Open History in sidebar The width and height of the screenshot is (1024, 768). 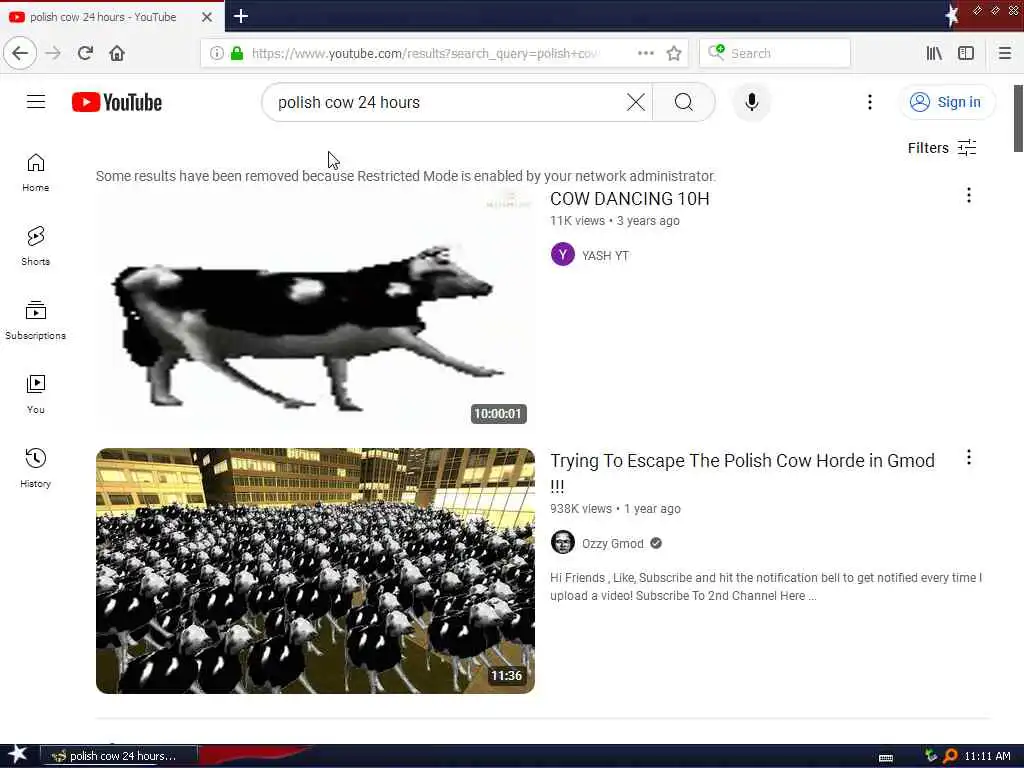35,468
